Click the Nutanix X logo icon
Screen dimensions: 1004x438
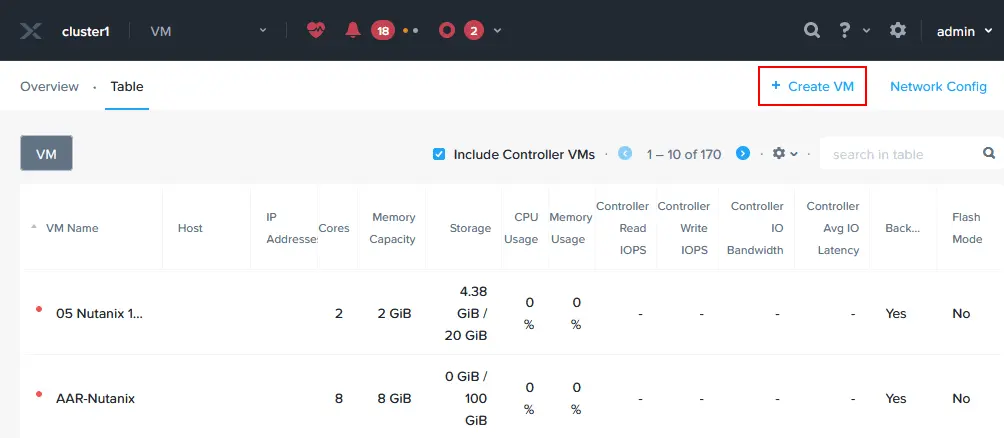(31, 31)
